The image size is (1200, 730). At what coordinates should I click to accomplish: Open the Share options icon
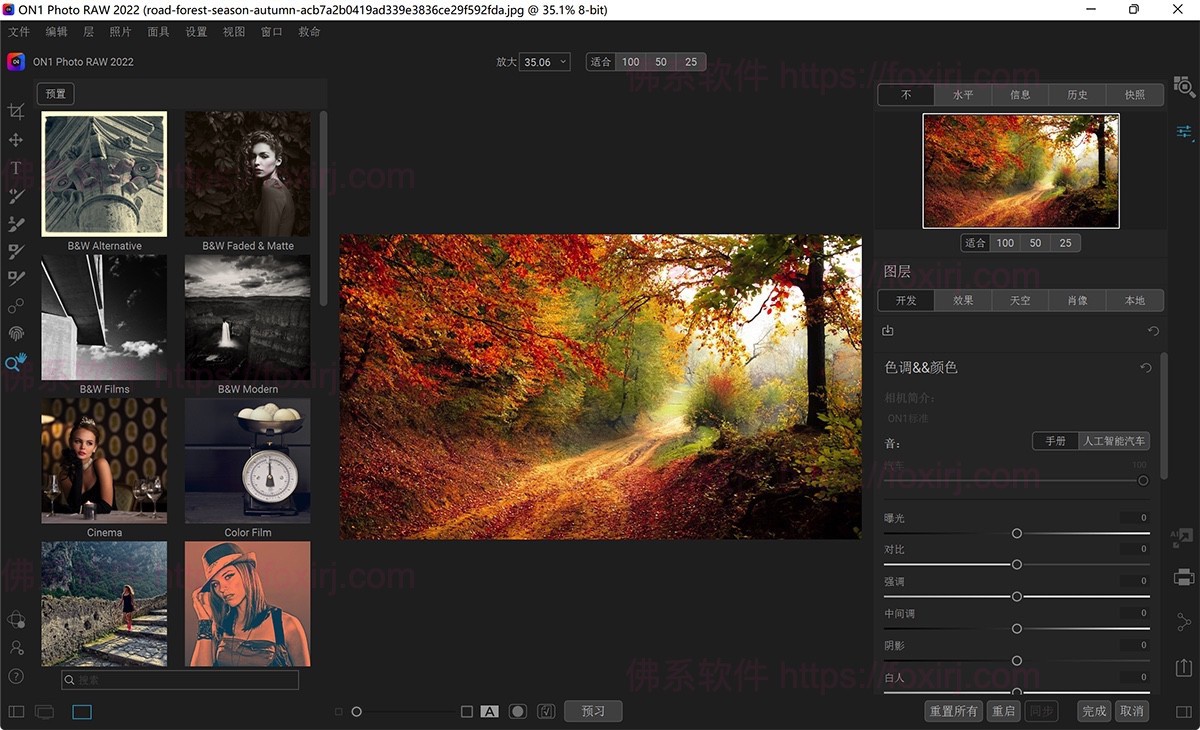(x=1182, y=620)
